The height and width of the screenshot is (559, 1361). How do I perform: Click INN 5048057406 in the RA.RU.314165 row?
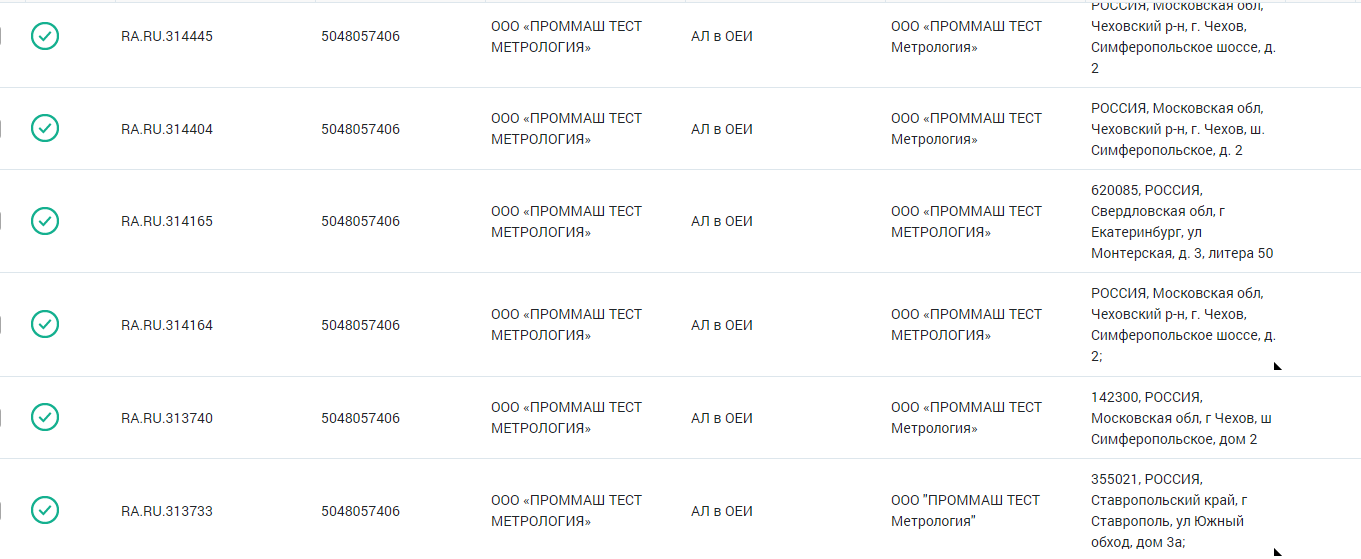tap(360, 221)
